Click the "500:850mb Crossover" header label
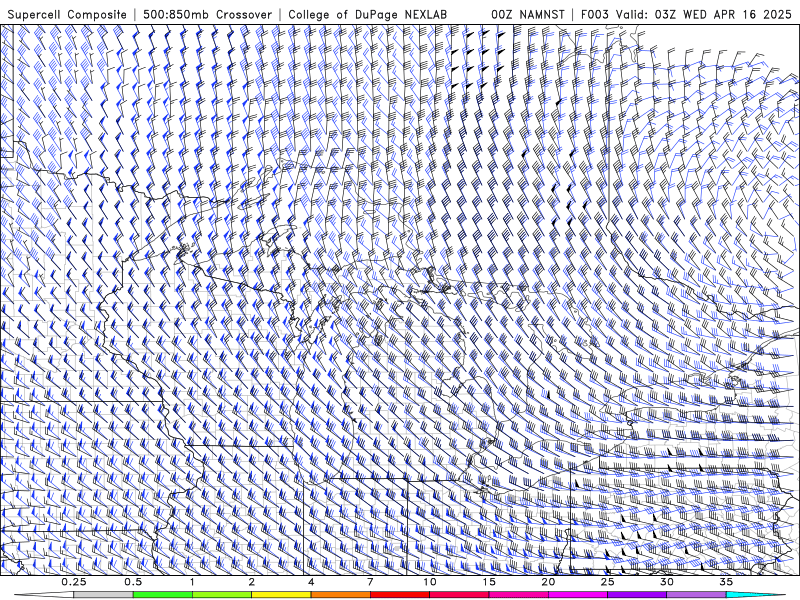The height and width of the screenshot is (600, 800). (208, 15)
